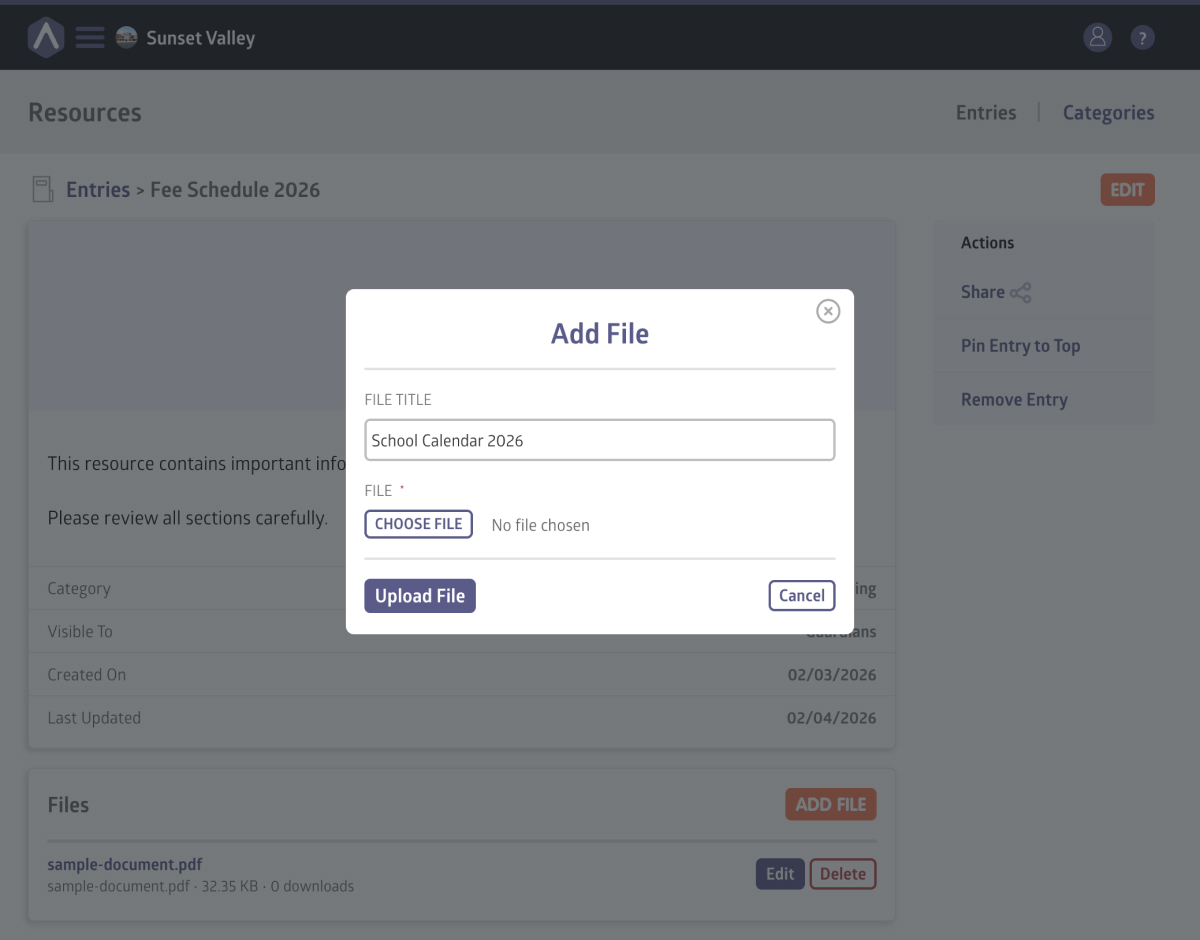
Task: Click the Upload File button
Action: [x=420, y=596]
